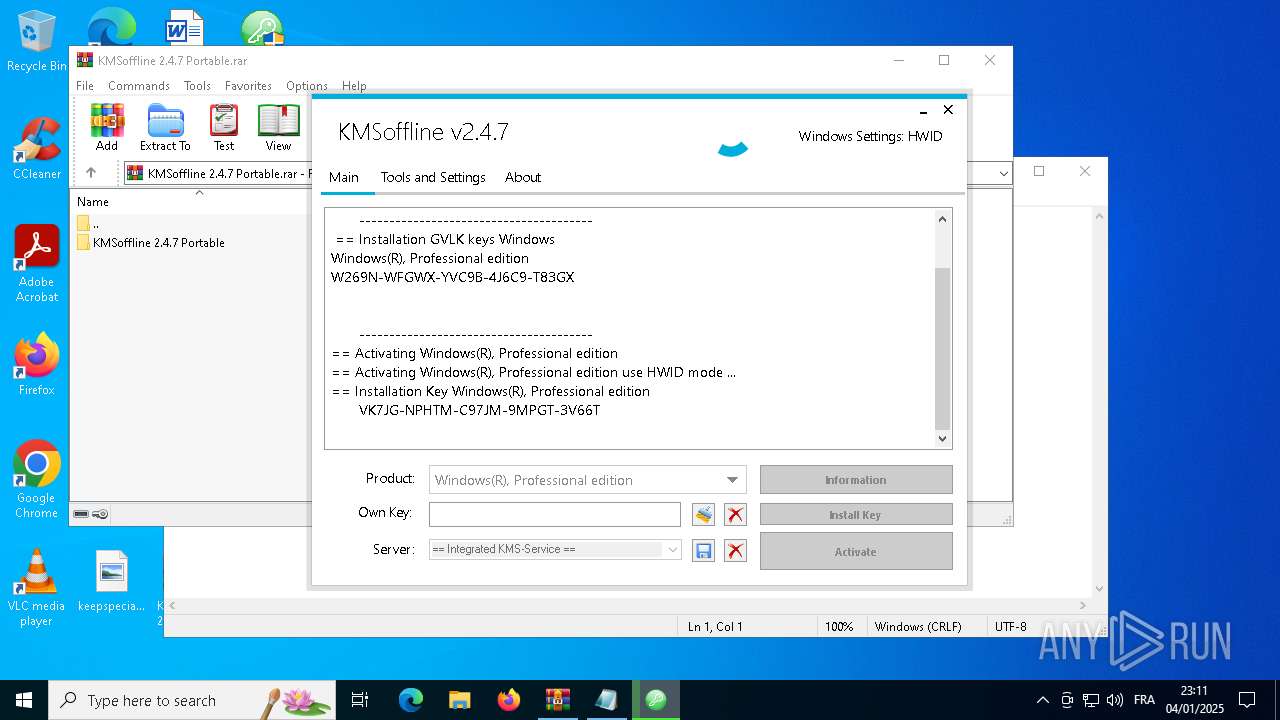Open the notification center icon
Screen dimensions: 1280x720
point(1247,700)
